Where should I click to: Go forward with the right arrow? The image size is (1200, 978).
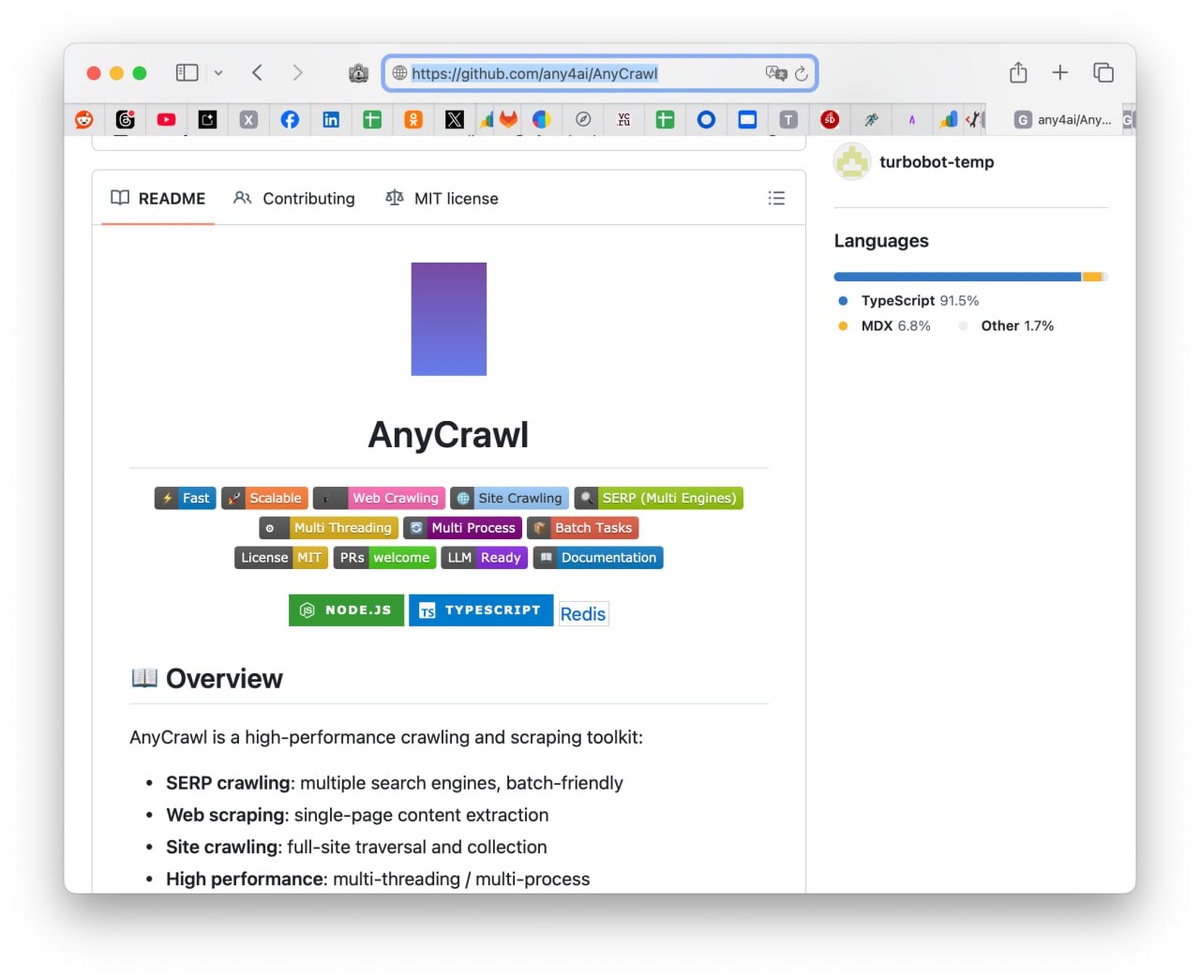[297, 73]
